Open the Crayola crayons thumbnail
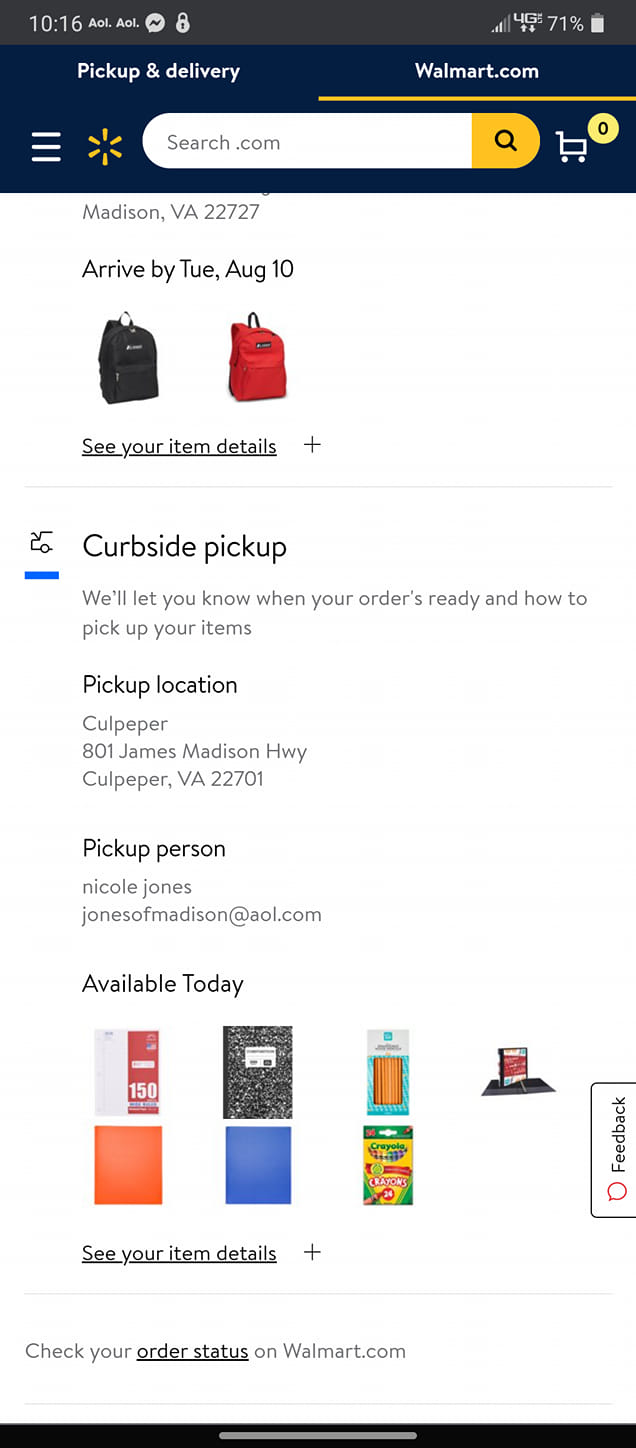 (x=388, y=1165)
